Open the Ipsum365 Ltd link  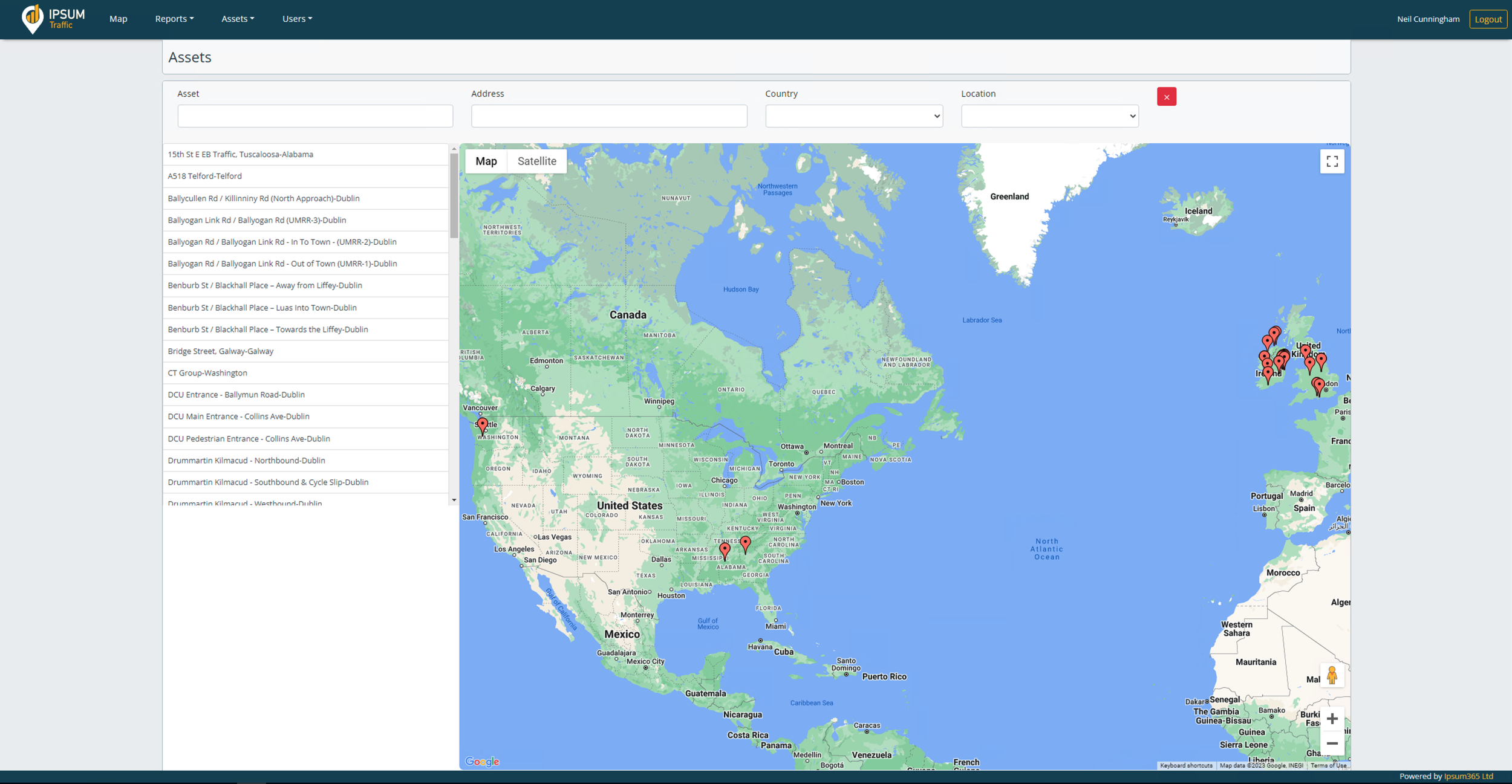pyautogui.click(x=1468, y=777)
